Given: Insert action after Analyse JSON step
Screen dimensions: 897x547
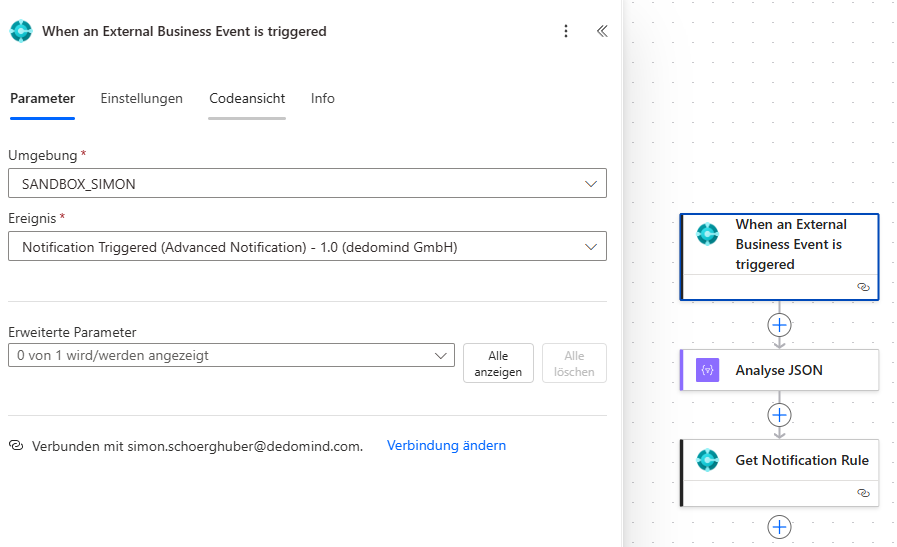Looking at the screenshot, I should [779, 415].
